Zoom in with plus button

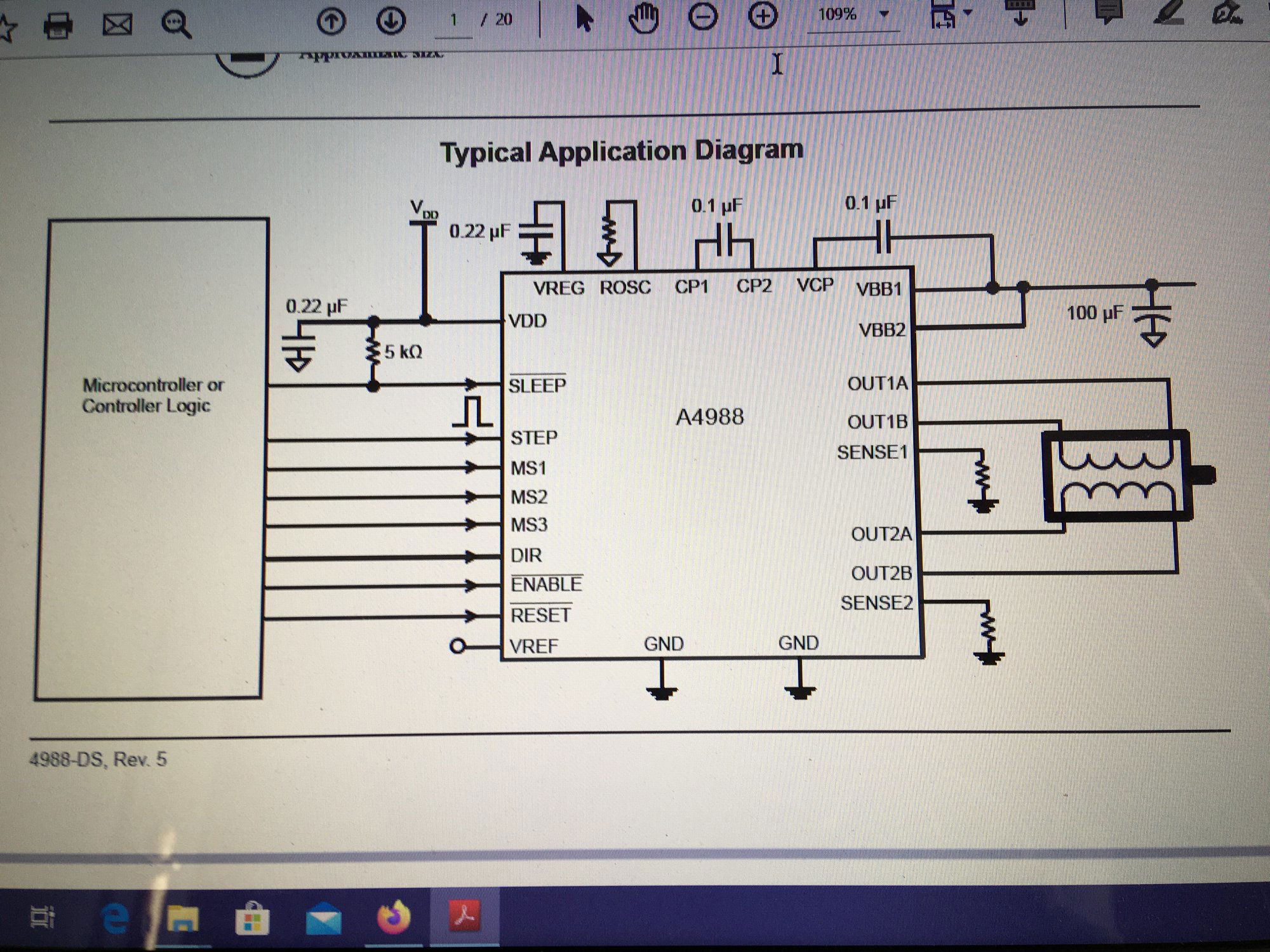pyautogui.click(x=763, y=16)
